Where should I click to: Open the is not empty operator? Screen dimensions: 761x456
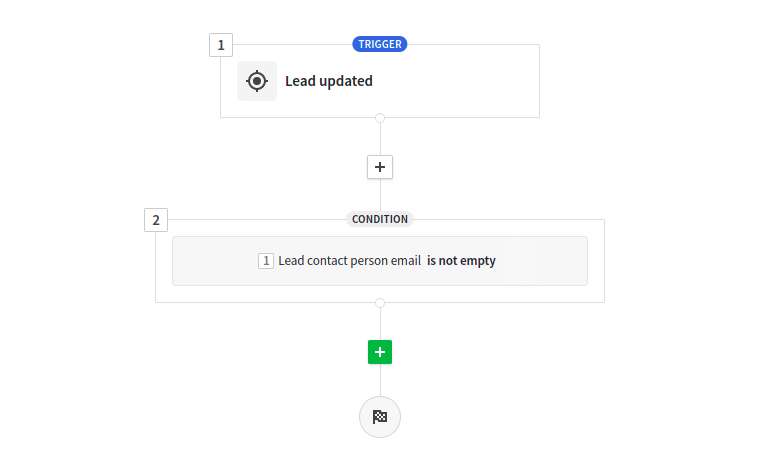coord(461,261)
